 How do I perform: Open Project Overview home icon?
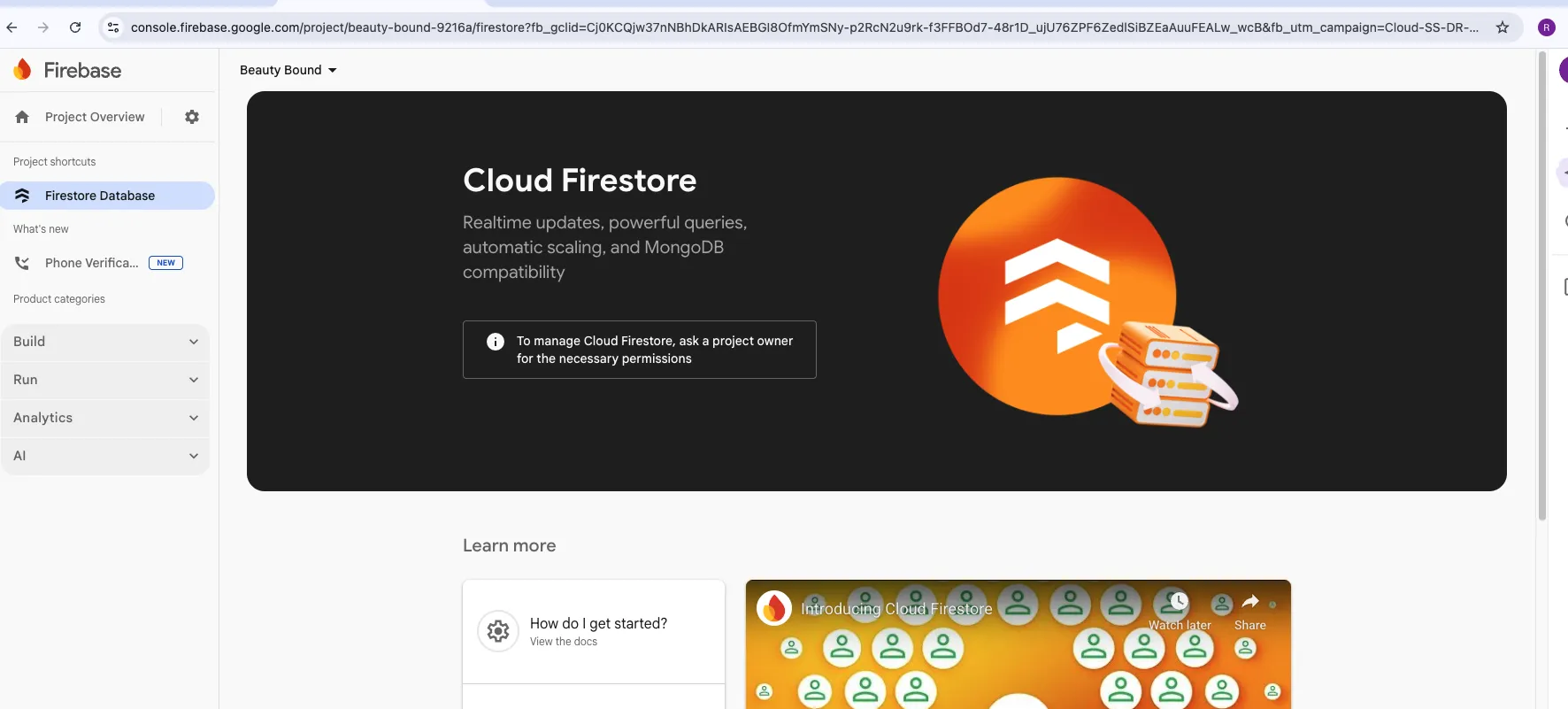(x=22, y=117)
